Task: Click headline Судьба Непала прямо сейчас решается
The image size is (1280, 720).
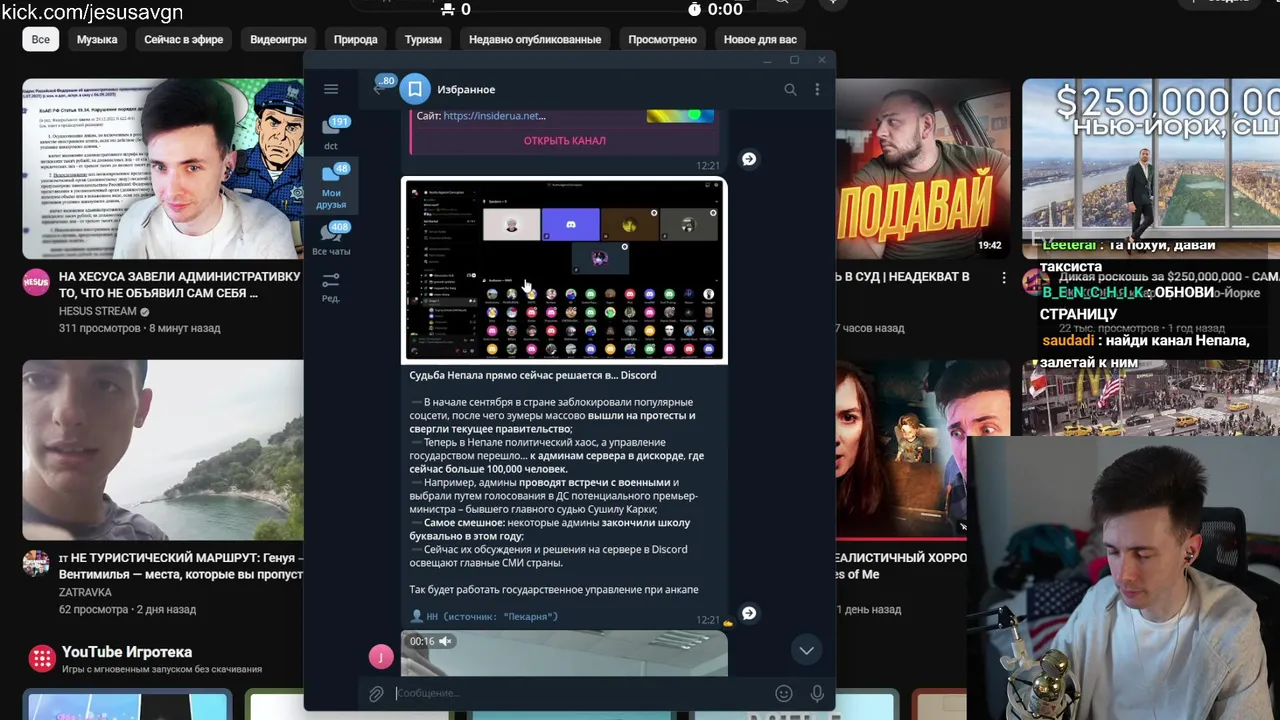Action: (533, 375)
